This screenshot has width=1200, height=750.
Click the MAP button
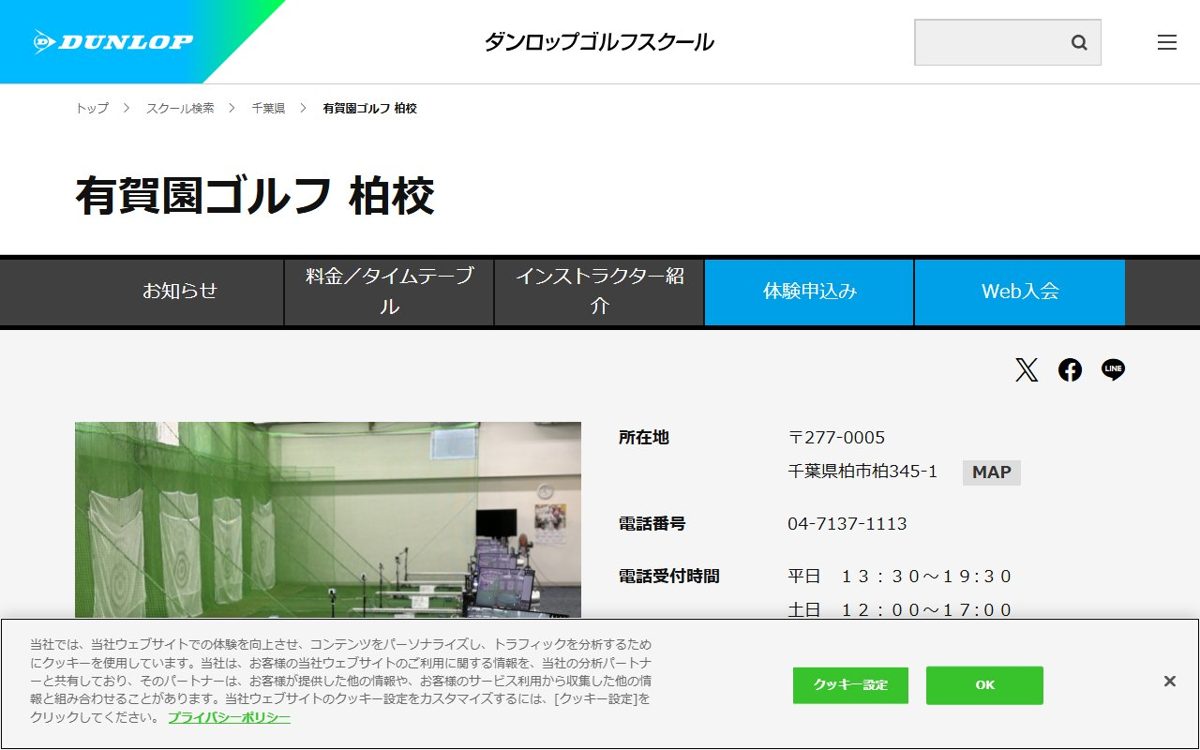click(x=992, y=472)
